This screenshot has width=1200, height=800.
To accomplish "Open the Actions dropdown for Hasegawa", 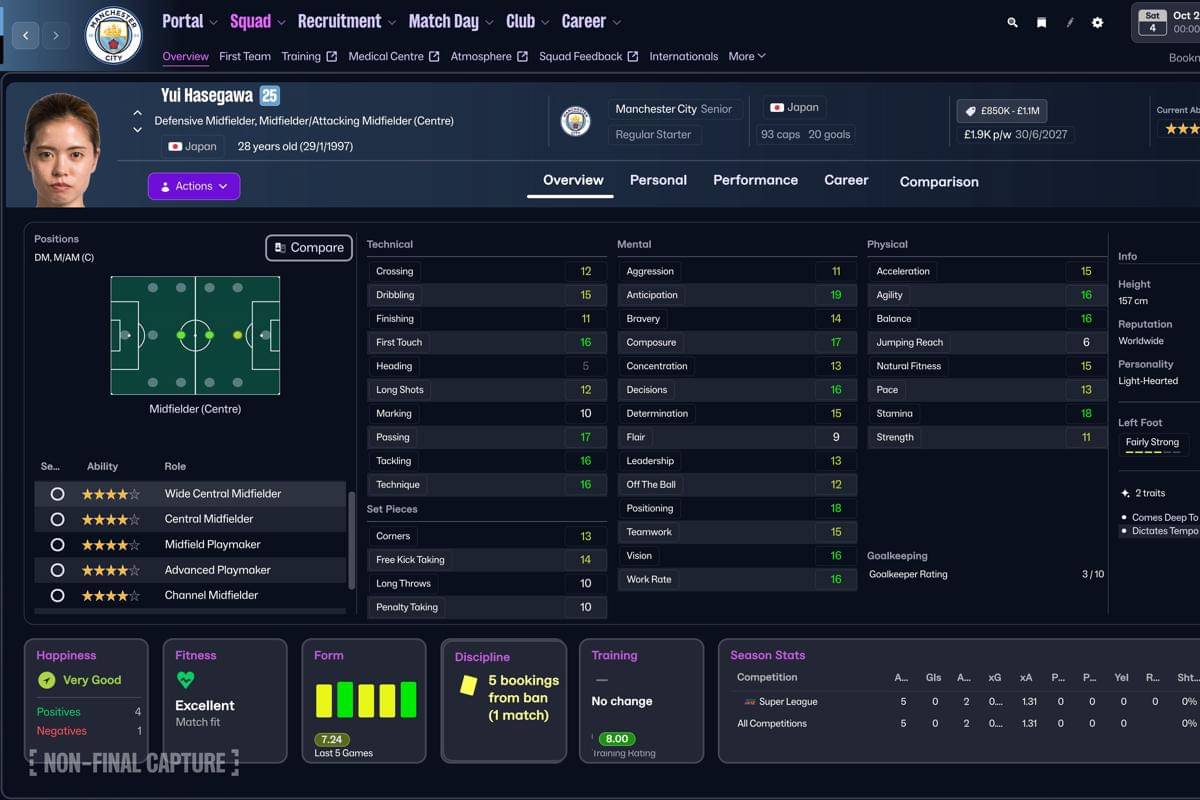I will coord(193,186).
